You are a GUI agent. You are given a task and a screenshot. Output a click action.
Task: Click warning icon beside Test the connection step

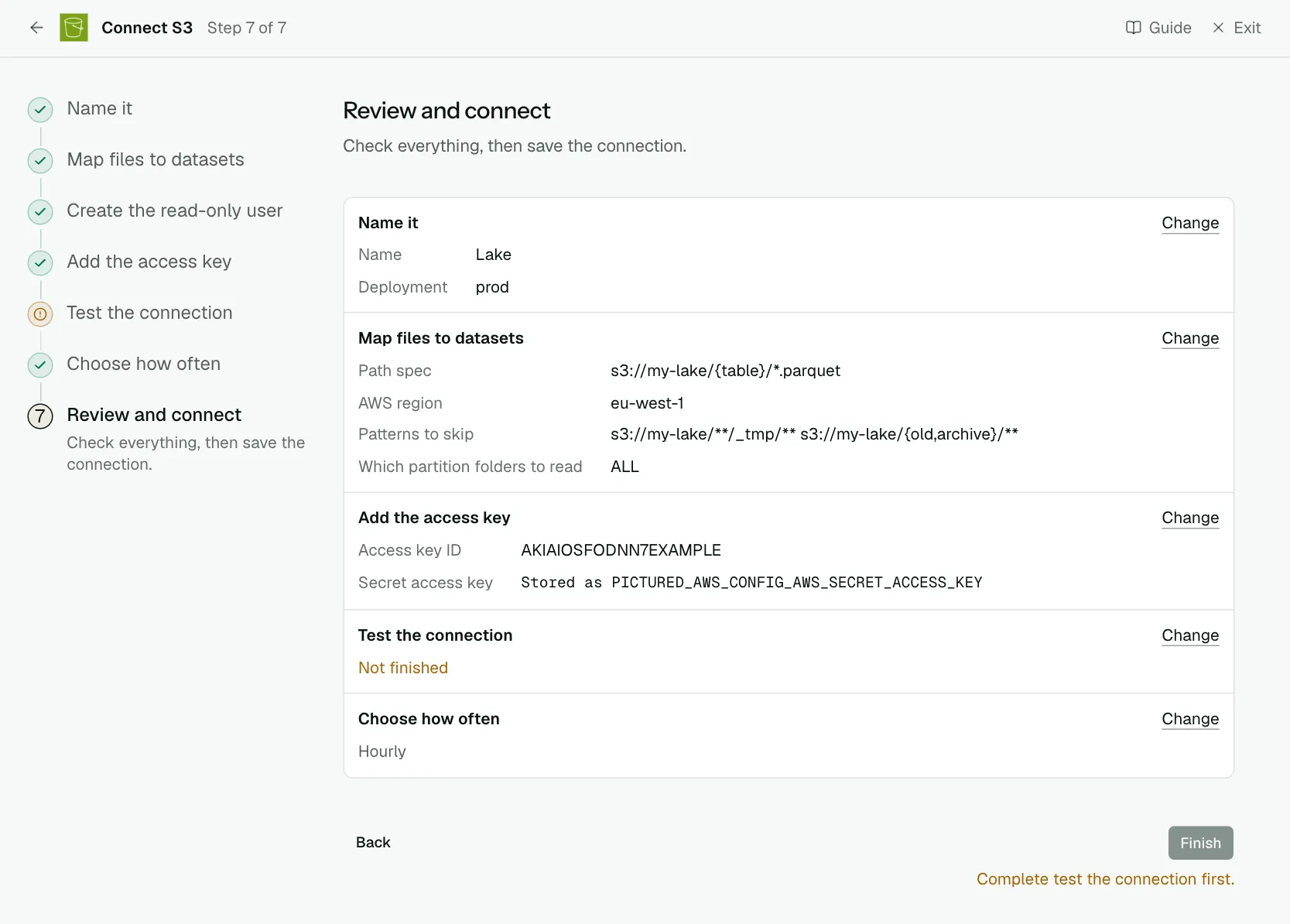click(x=40, y=314)
